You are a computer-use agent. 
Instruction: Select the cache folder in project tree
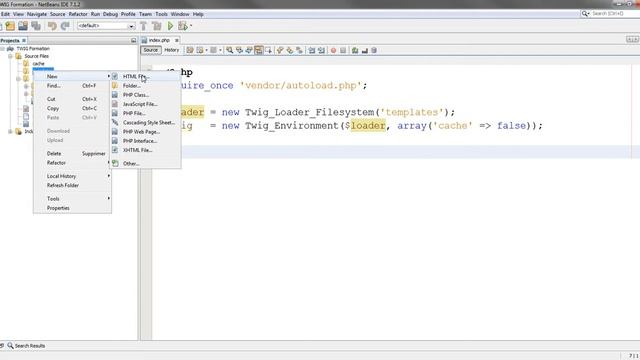[x=38, y=64]
